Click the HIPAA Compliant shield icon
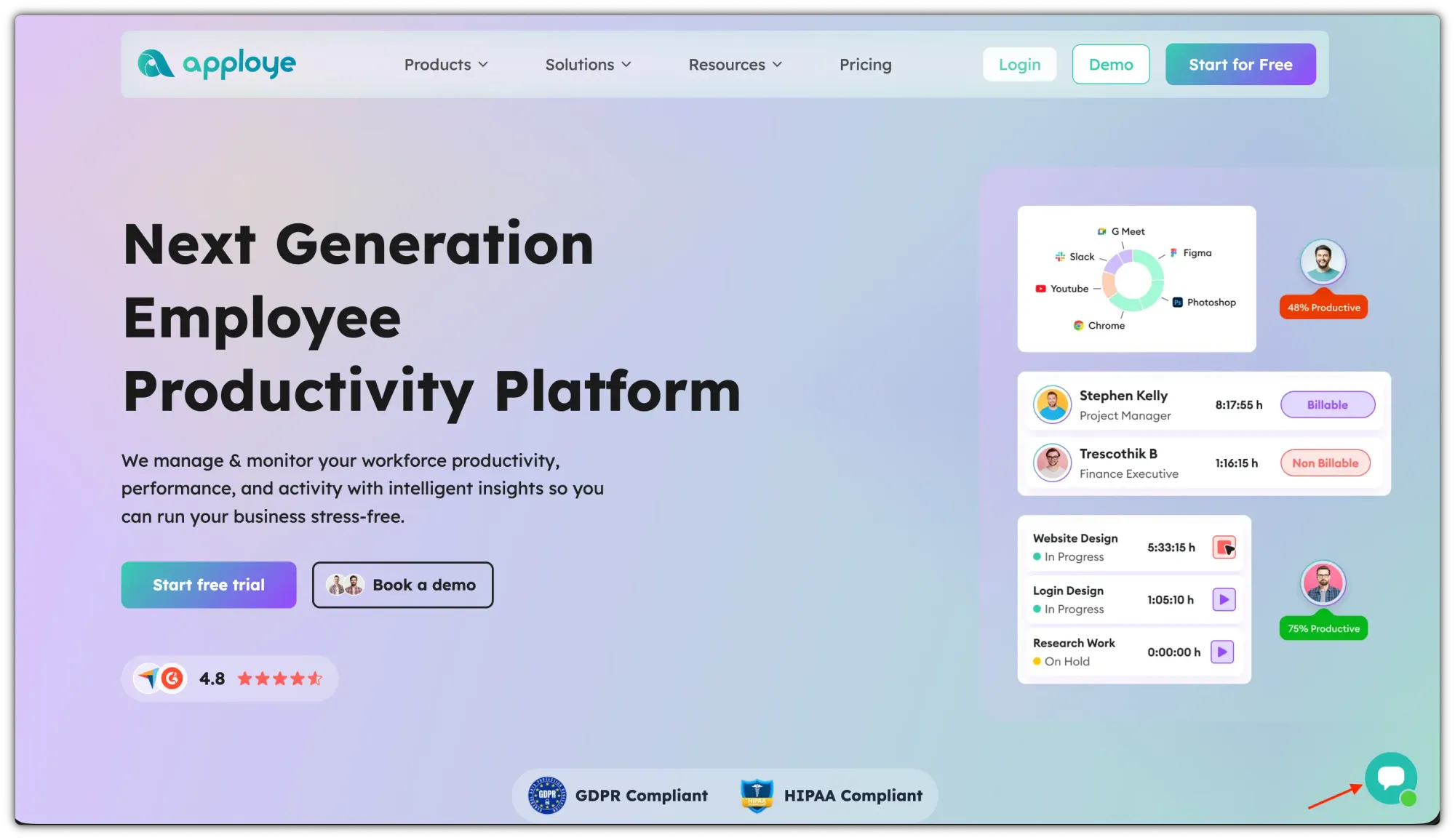This screenshot has width=1455, height=840. tap(757, 795)
